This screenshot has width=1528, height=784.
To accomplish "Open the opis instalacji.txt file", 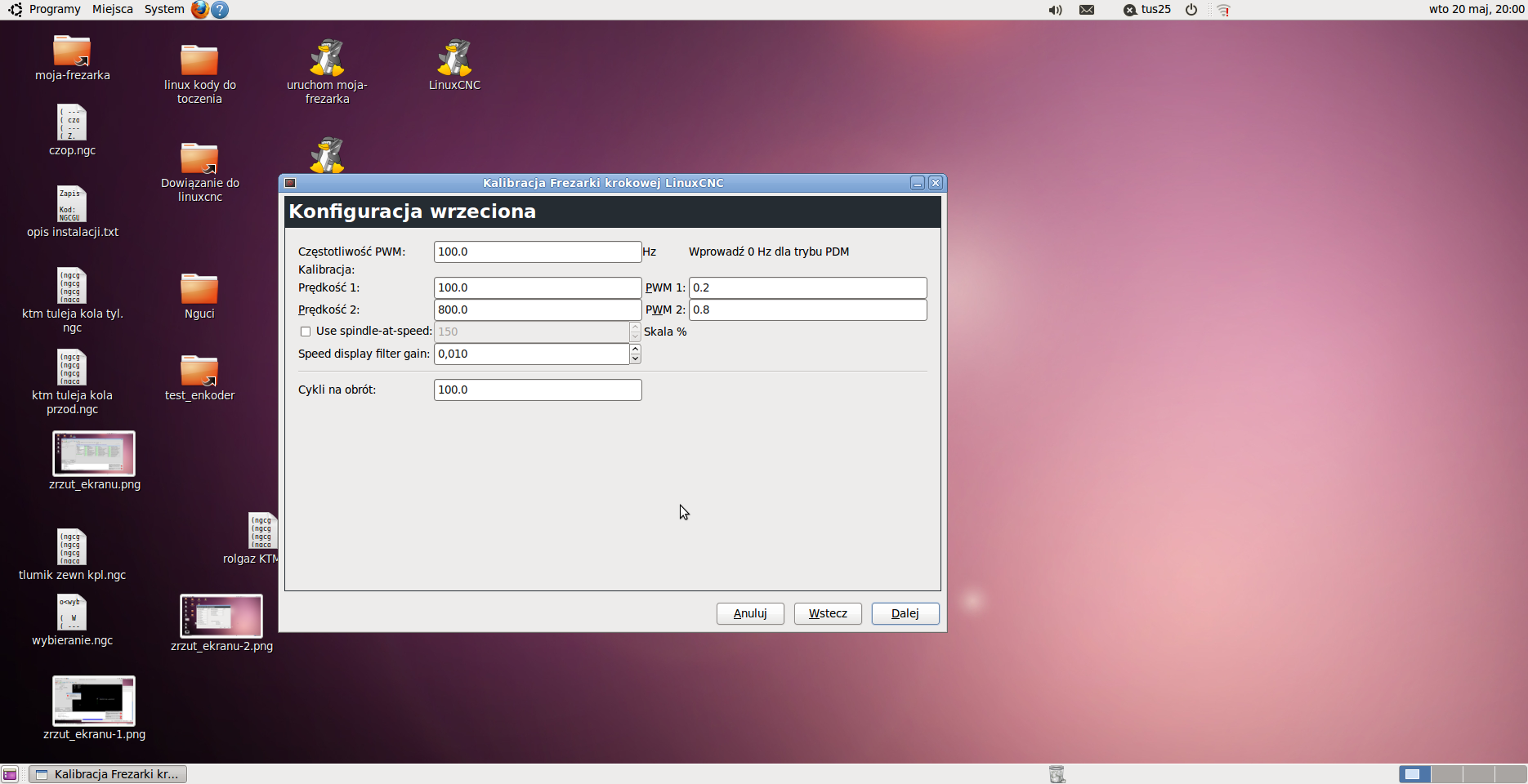I will click(x=72, y=204).
